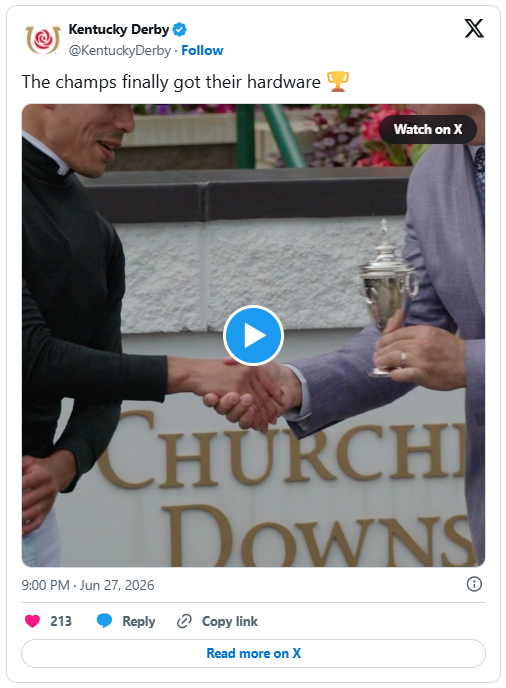Viewport: 506px width, 688px height.
Task: Click the blue verified badge beside Kentucky Derby
Action: 179,29
